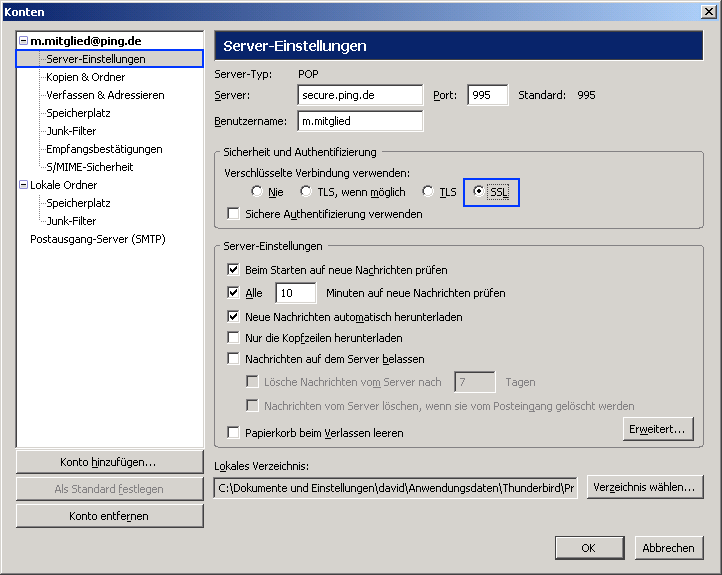This screenshot has width=722, height=575.
Task: Select Postausgang-Server (SMTP) entry
Action: pos(97,239)
